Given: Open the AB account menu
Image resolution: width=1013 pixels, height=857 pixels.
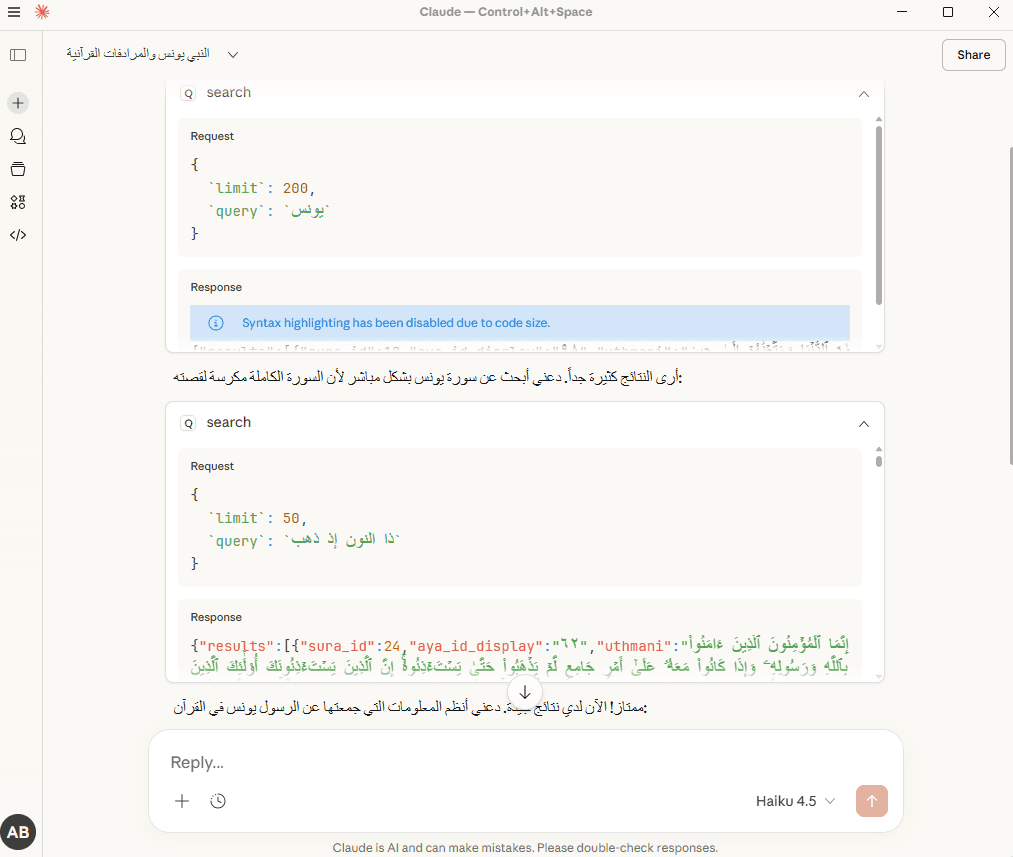Looking at the screenshot, I should click(x=19, y=832).
